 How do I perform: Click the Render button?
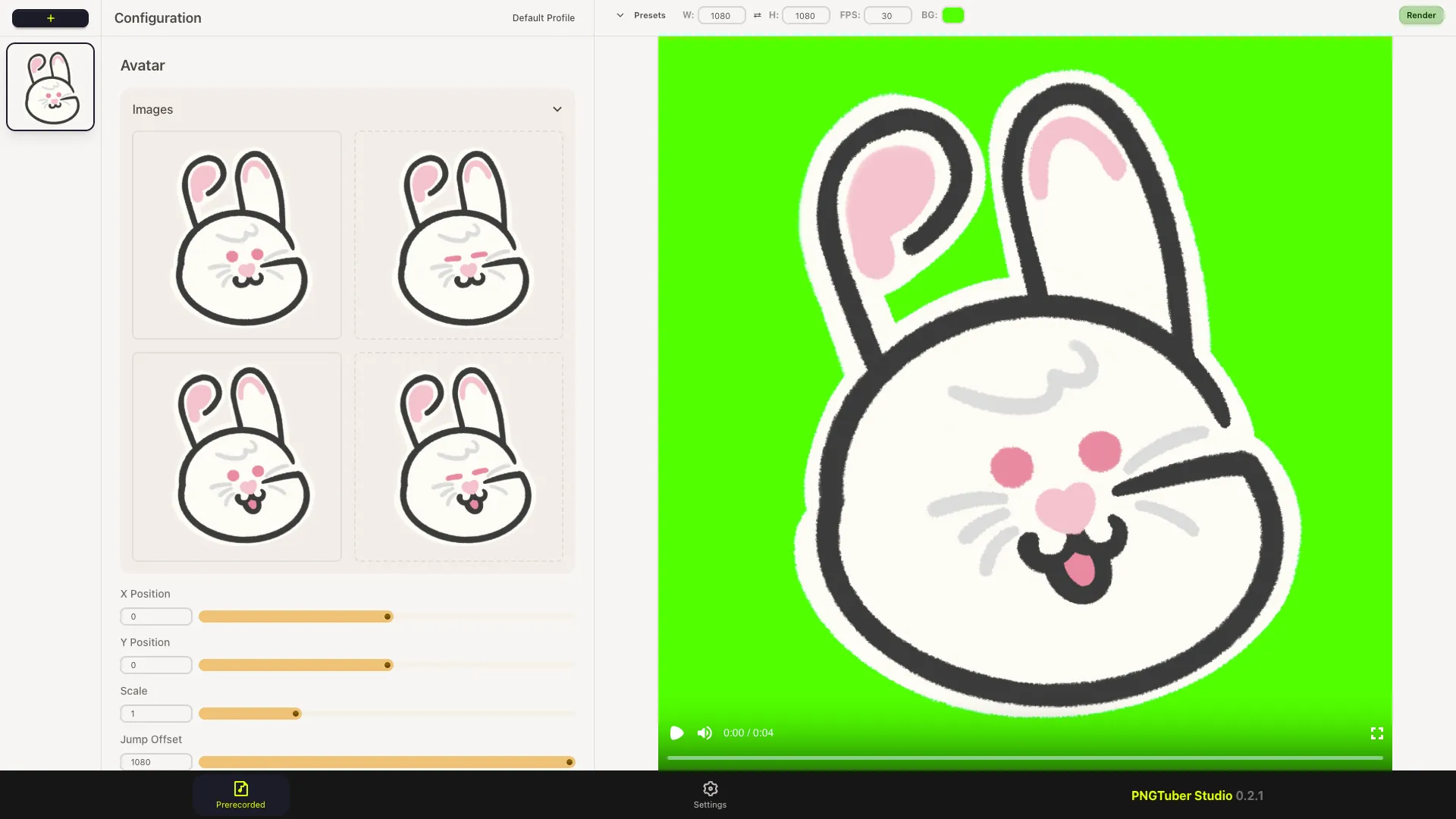pos(1420,15)
